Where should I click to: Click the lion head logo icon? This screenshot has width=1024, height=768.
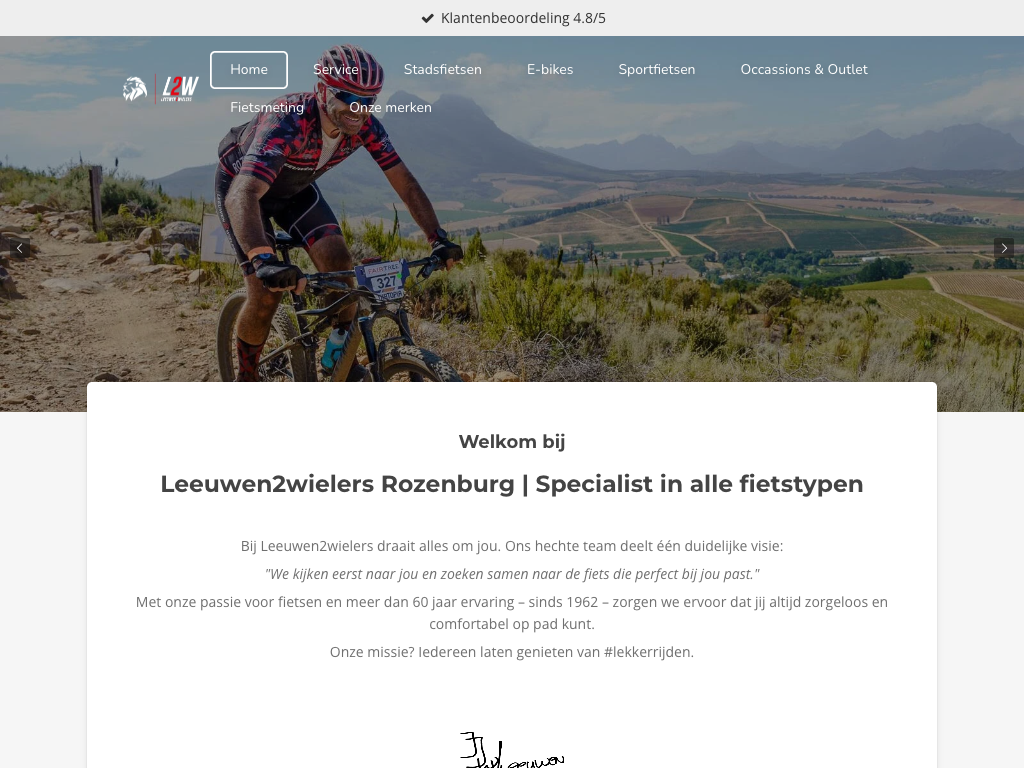[x=135, y=89]
